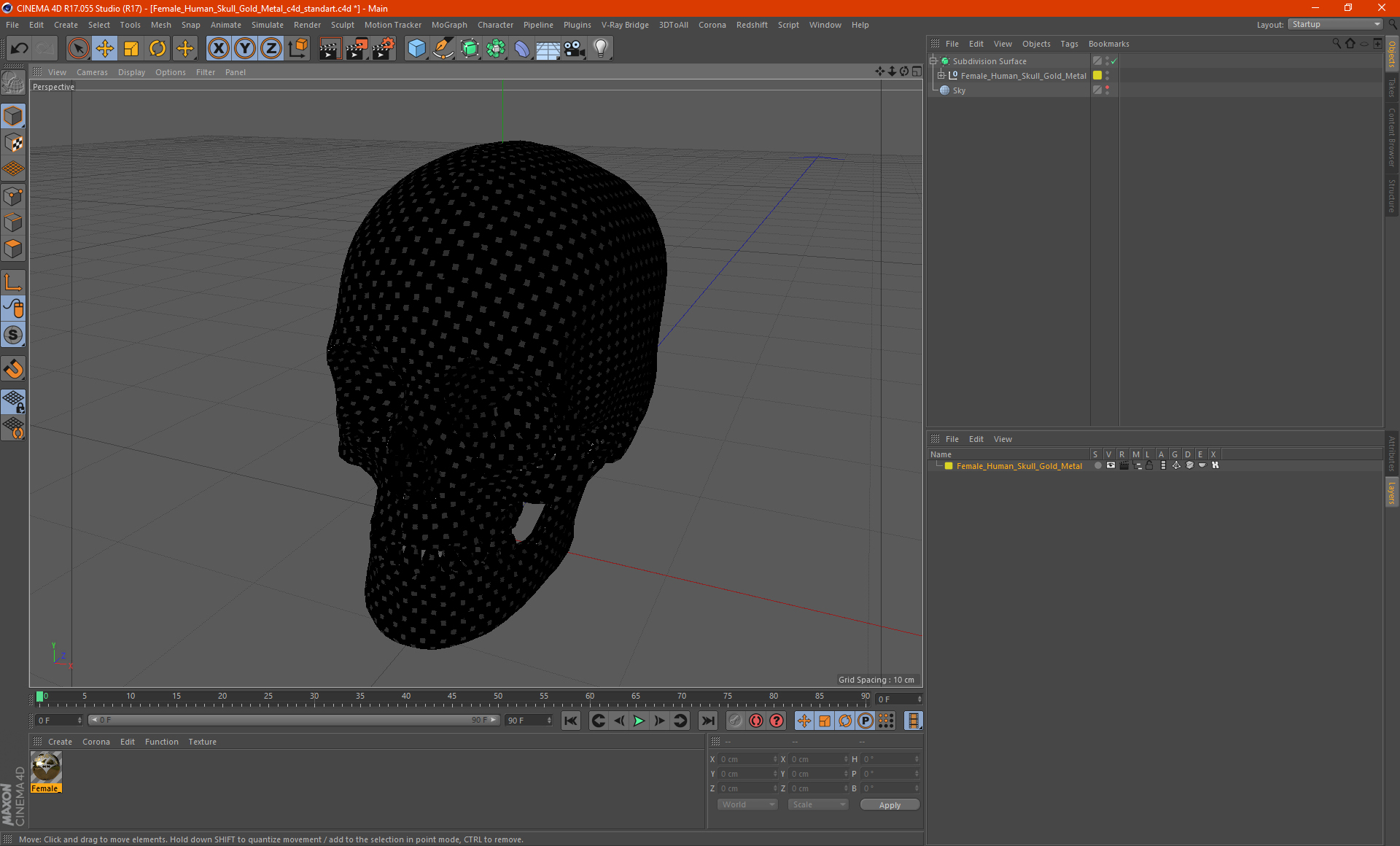Click position X coordinate field
Image resolution: width=1400 pixels, height=846 pixels.
[748, 759]
